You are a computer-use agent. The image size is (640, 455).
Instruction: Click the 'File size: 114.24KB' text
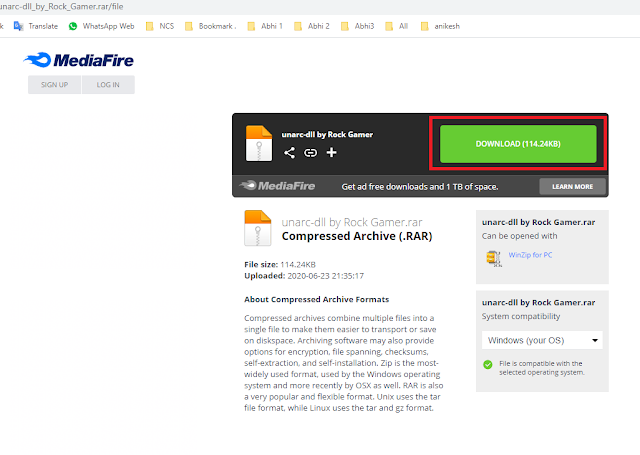tap(280, 264)
